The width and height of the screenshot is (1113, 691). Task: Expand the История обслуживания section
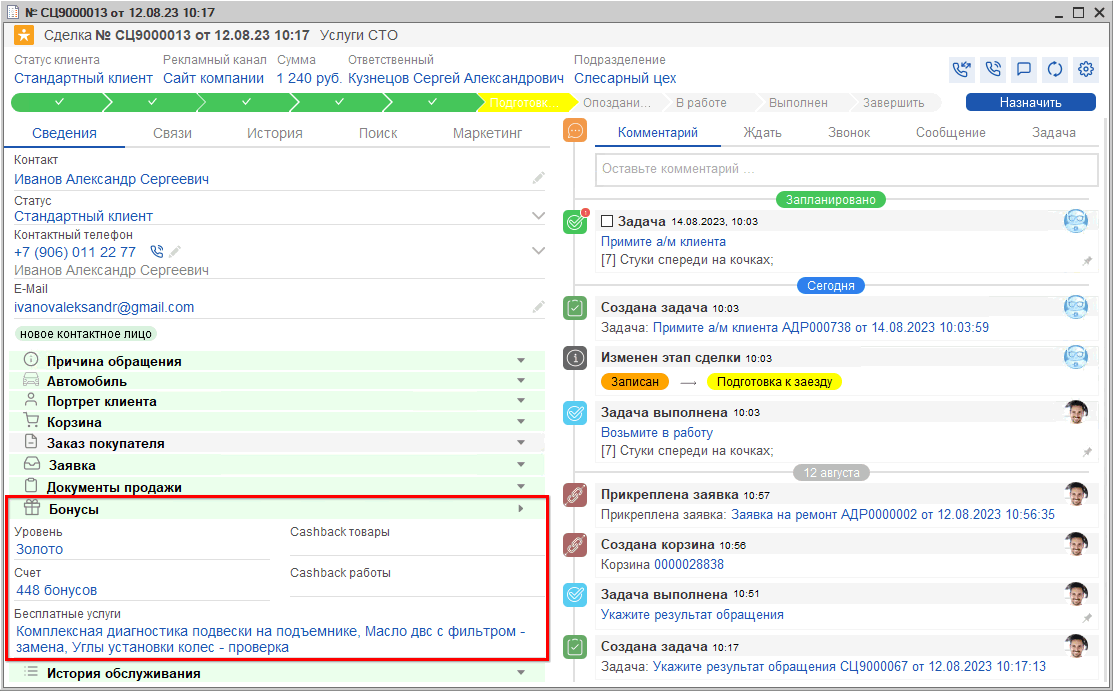(x=520, y=673)
